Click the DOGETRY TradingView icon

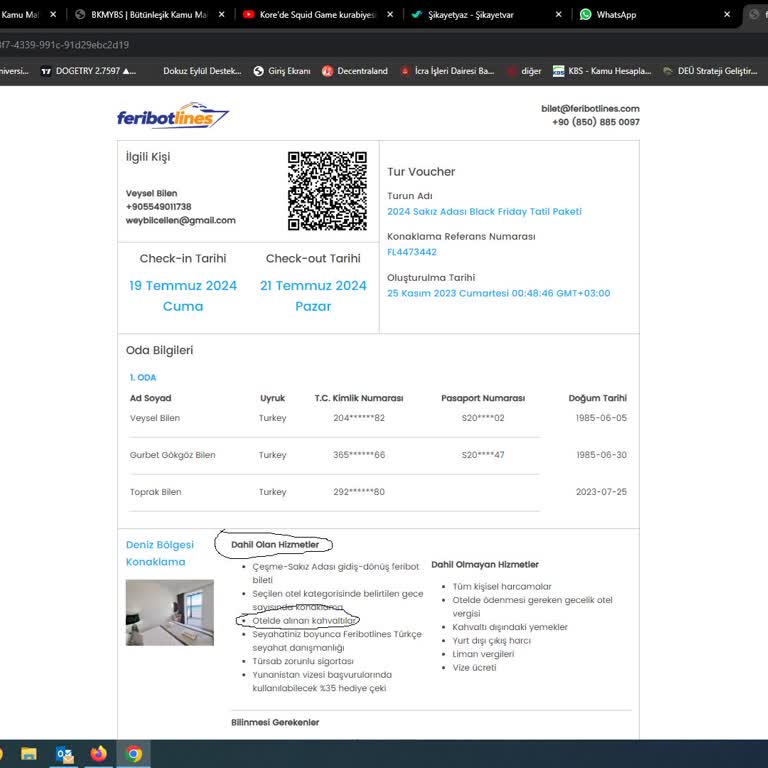pos(46,71)
